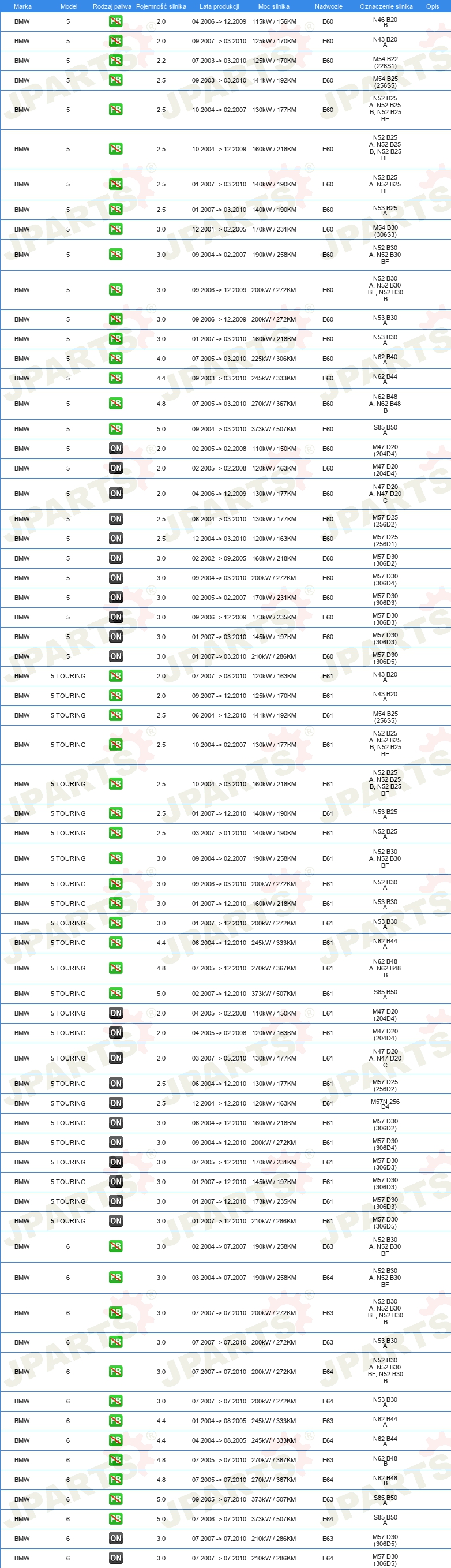Click the N46 B20 engine code cell
The width and height of the screenshot is (451, 1568).
pos(385,22)
